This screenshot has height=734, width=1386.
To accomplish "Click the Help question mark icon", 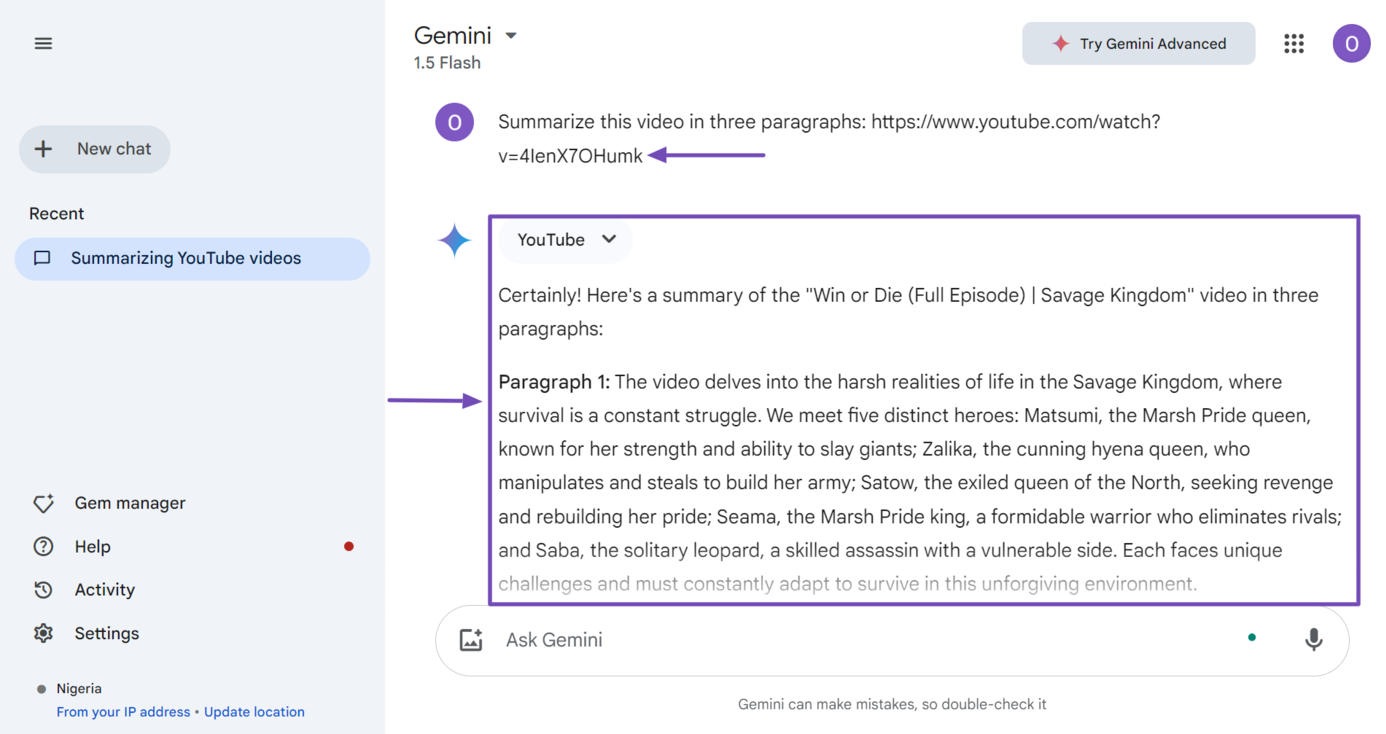I will pos(43,546).
